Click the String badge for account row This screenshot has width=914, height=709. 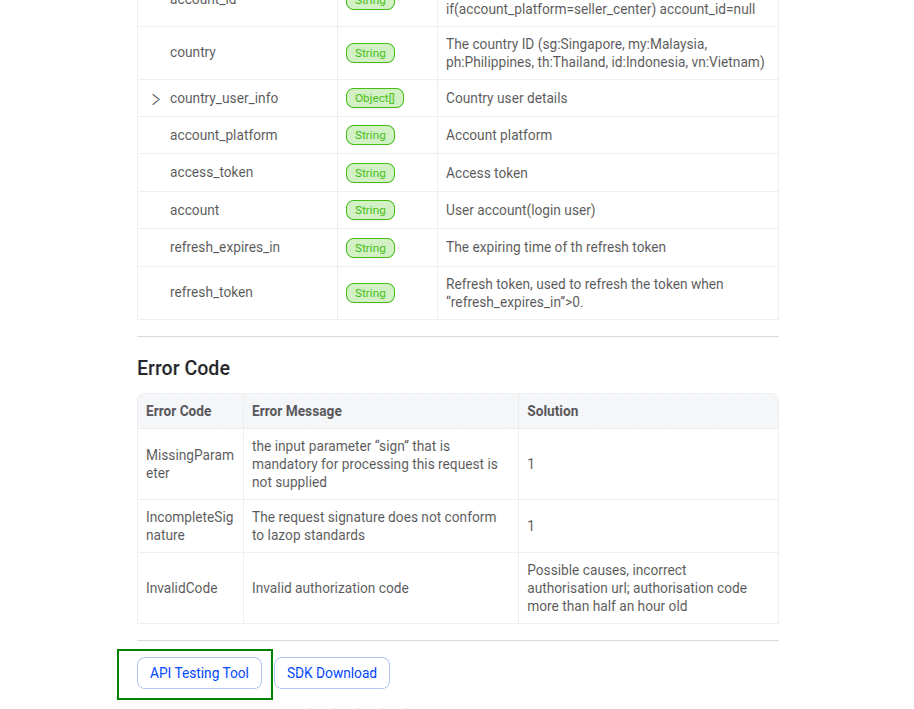[370, 210]
